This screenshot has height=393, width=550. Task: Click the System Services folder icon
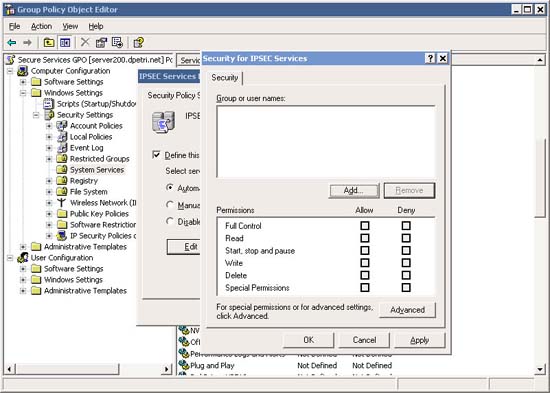pyautogui.click(x=62, y=169)
